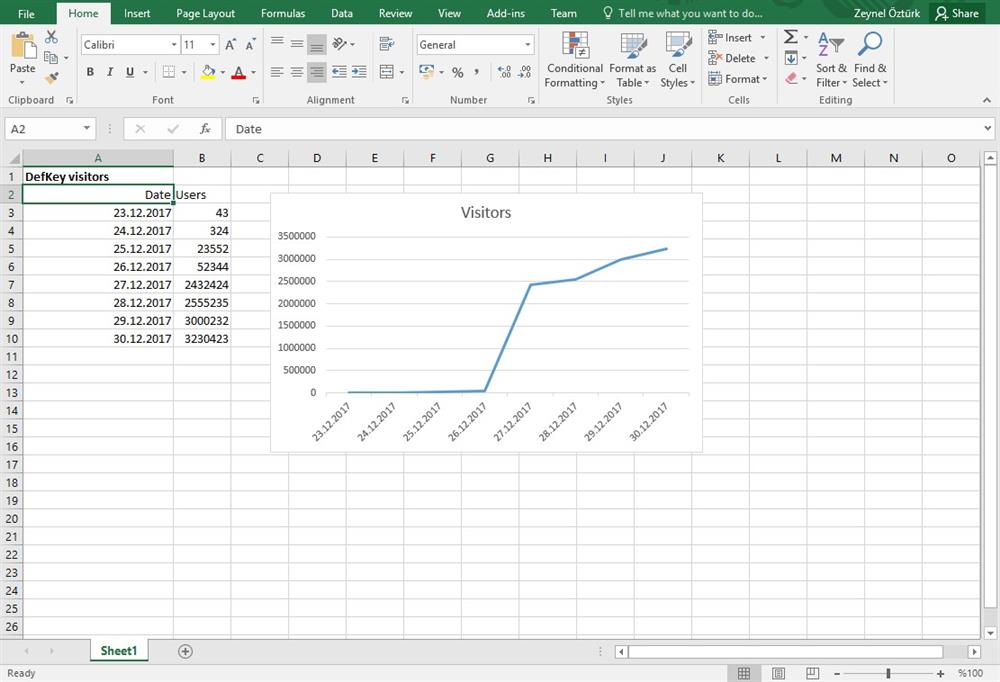Open the font name Calibri dropdown
Screen dimensions: 1000x682
pyautogui.click(x=174, y=45)
